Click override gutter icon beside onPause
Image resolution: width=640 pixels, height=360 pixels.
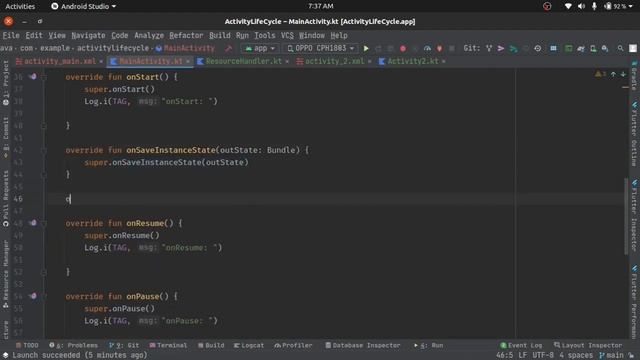[x=33, y=296]
